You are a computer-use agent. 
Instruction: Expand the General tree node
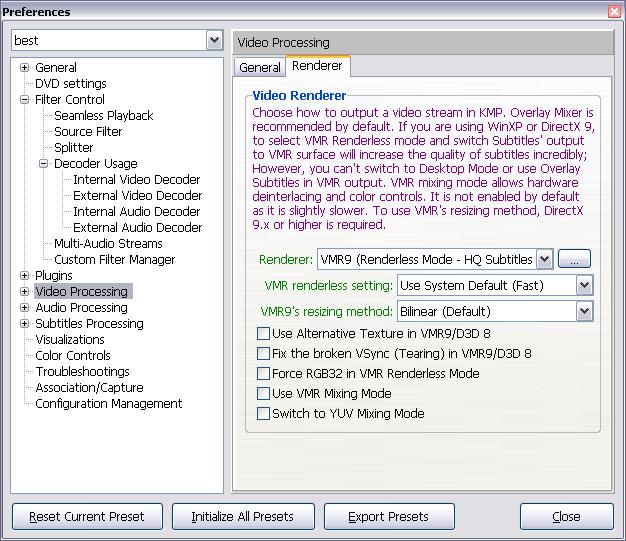(x=25, y=68)
